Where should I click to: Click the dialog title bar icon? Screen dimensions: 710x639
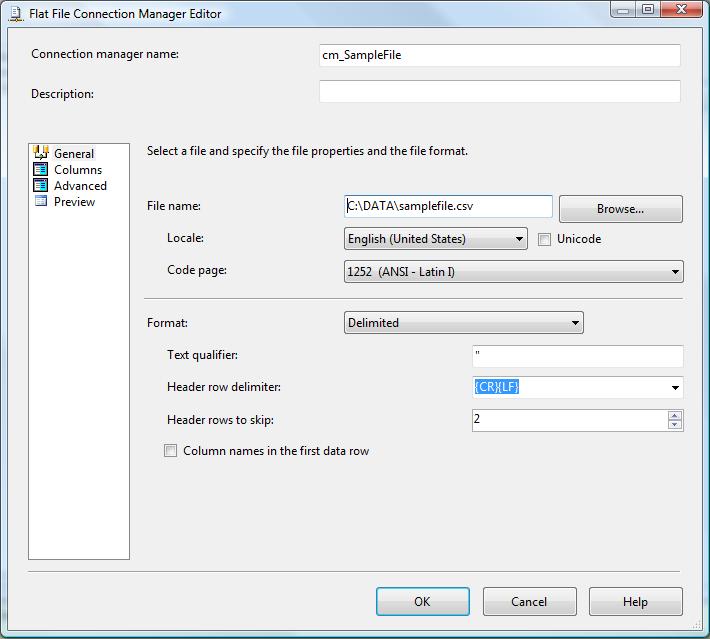pos(16,14)
